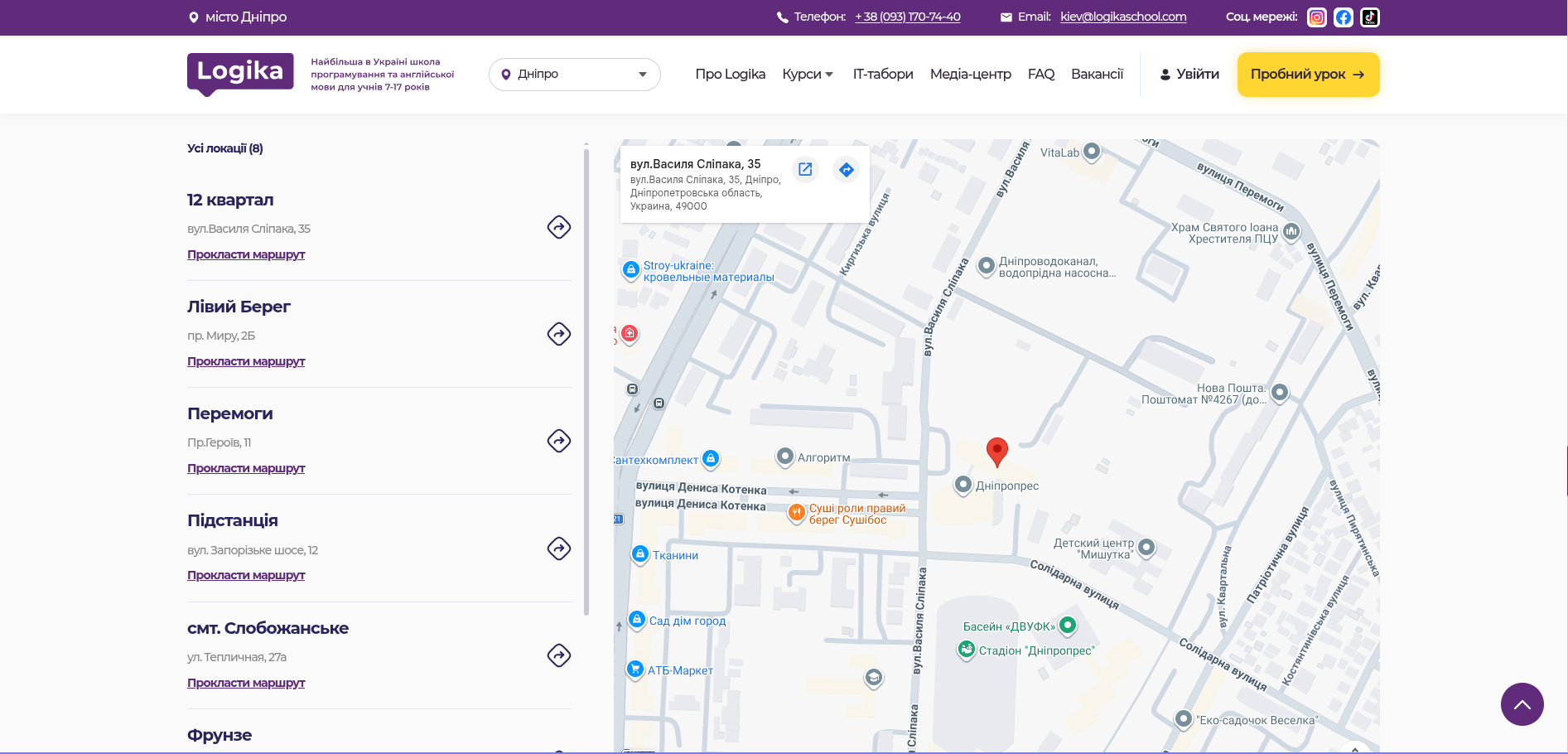Click the VitaLab map marker
The image size is (1568, 754).
(x=1092, y=152)
